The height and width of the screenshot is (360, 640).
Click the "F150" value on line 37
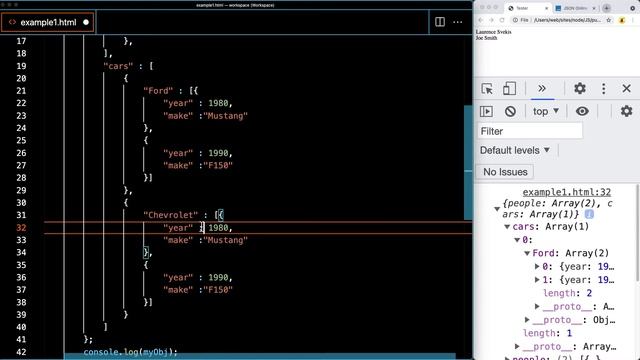point(218,290)
